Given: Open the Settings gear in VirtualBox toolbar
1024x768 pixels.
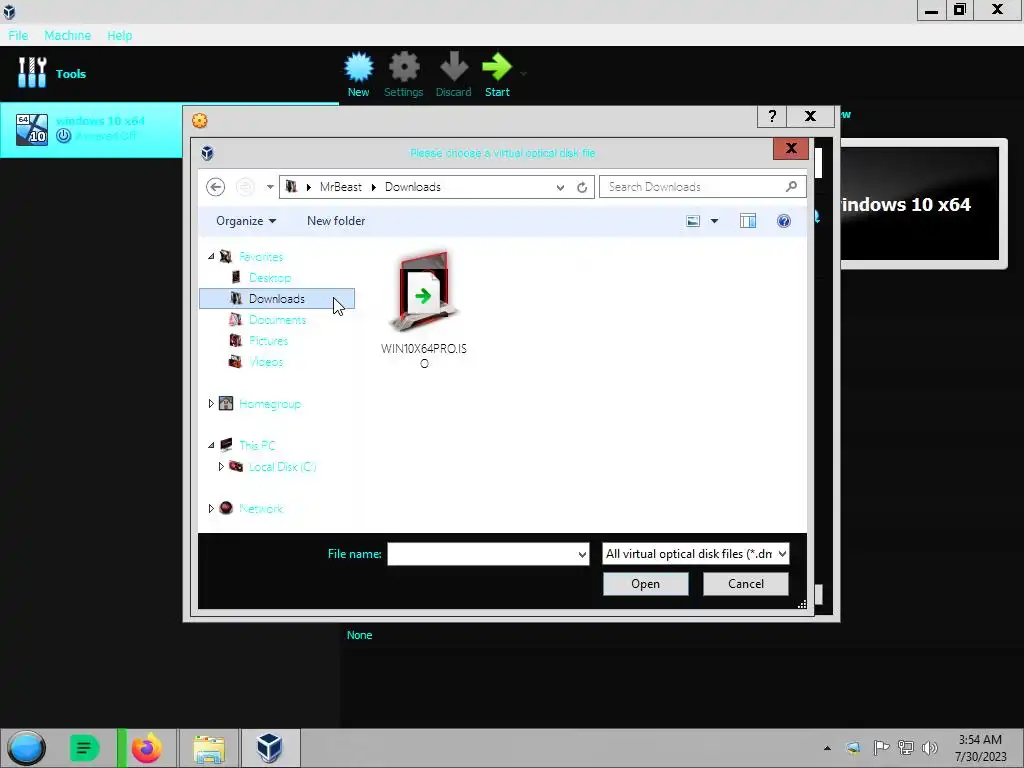Looking at the screenshot, I should coord(404,74).
